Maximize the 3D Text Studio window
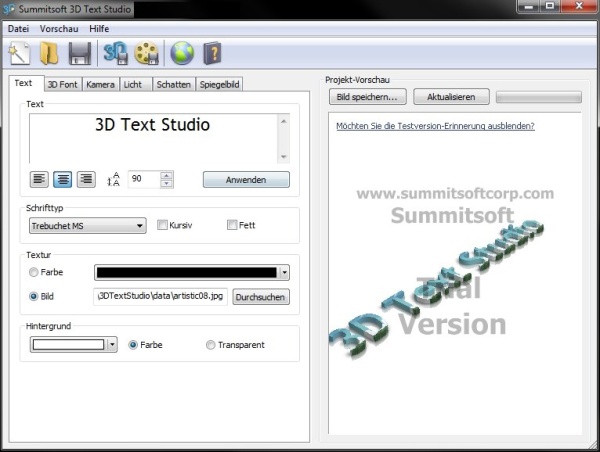The width and height of the screenshot is (600, 452). pyautogui.click(x=550, y=7)
